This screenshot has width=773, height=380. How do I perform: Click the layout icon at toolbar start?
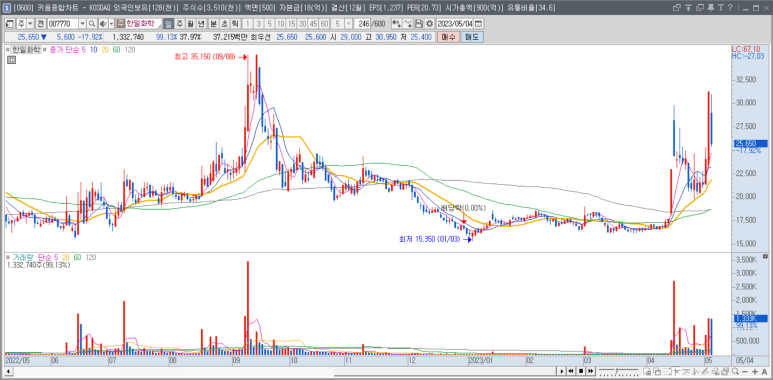pyautogui.click(x=9, y=24)
